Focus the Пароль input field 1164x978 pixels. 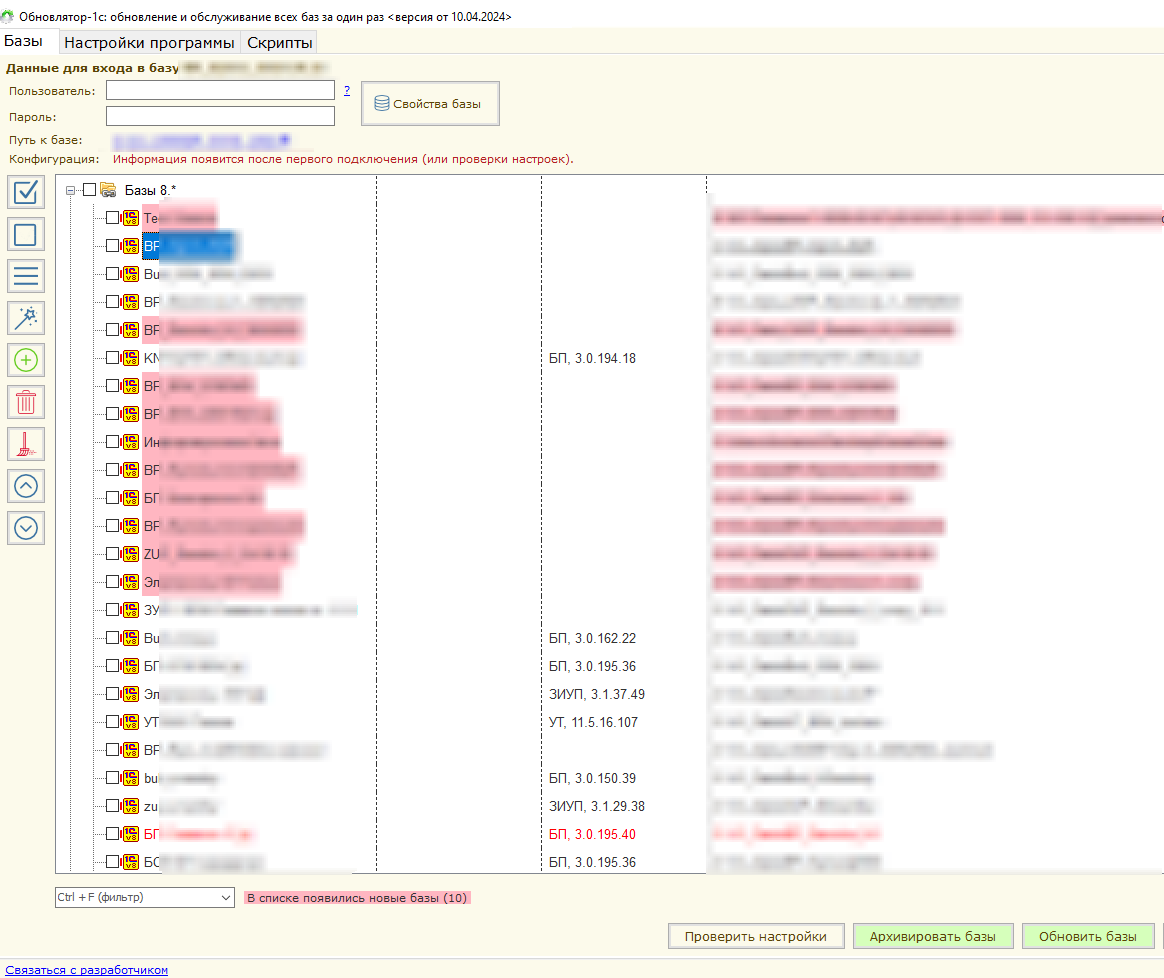[x=220, y=116]
